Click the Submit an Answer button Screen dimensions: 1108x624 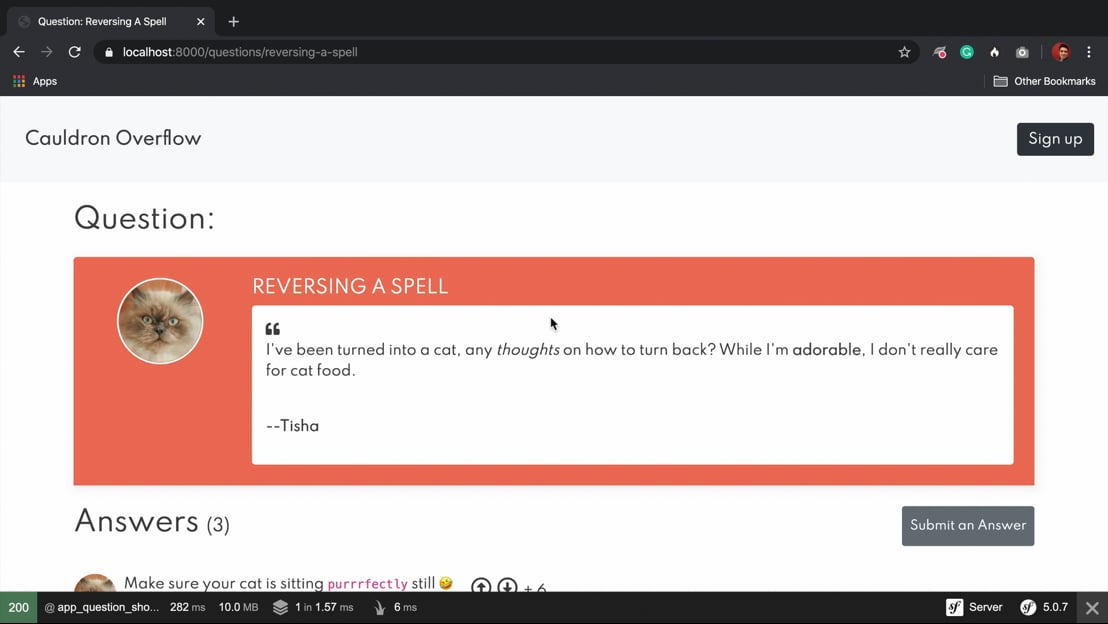pyautogui.click(x=967, y=526)
